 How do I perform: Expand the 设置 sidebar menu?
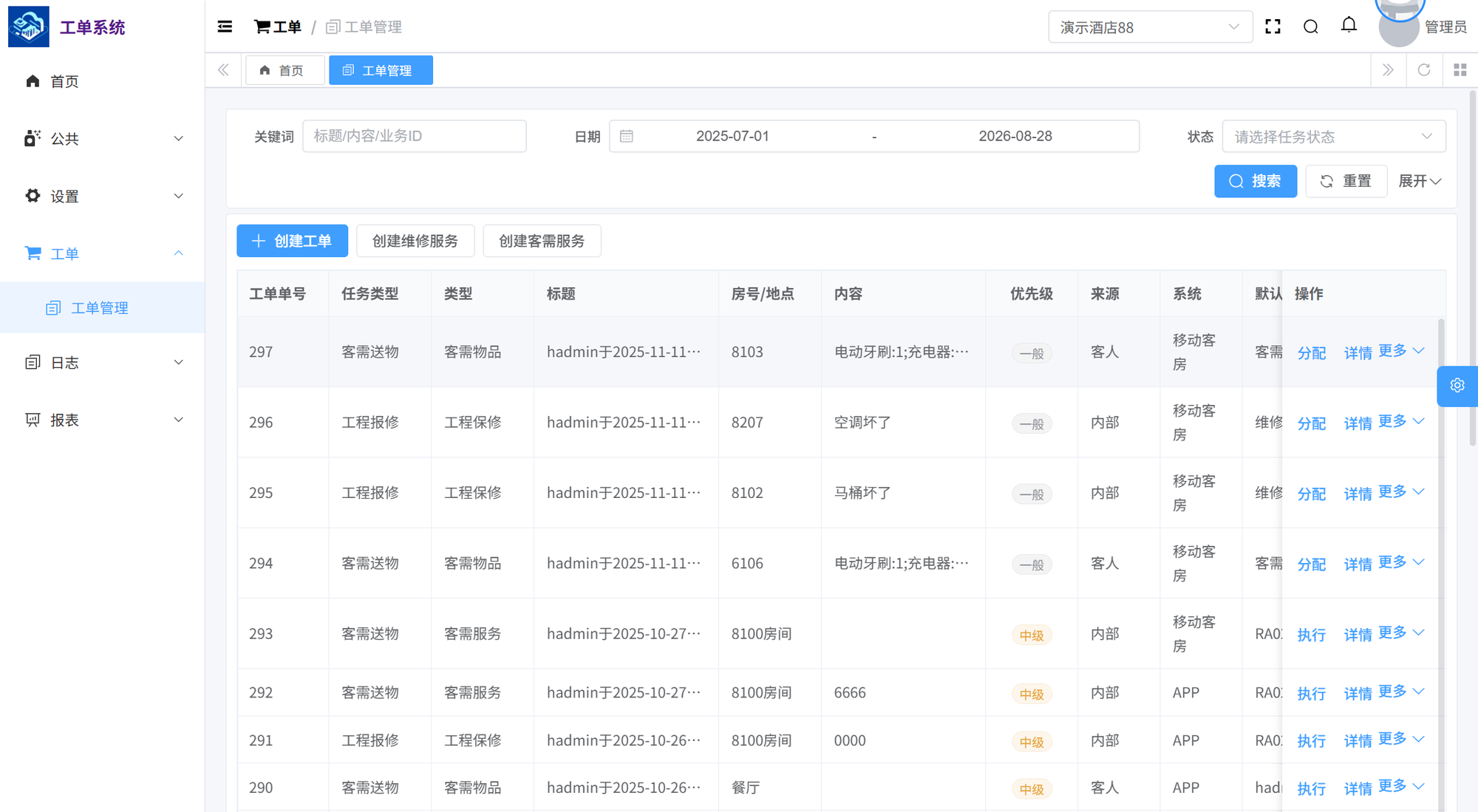tap(102, 196)
